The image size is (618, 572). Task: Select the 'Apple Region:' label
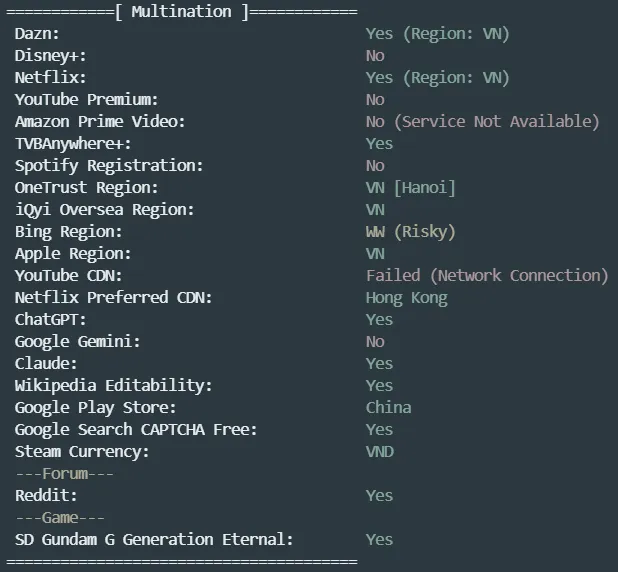73,254
